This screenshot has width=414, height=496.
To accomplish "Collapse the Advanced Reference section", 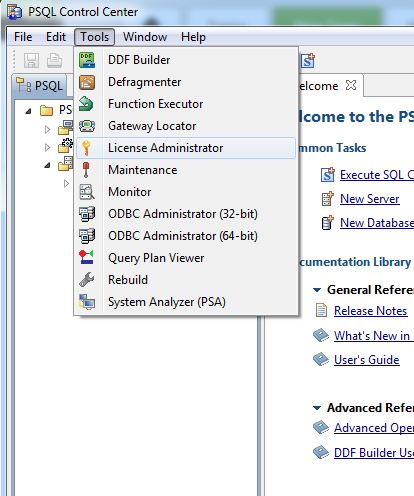I will [317, 408].
